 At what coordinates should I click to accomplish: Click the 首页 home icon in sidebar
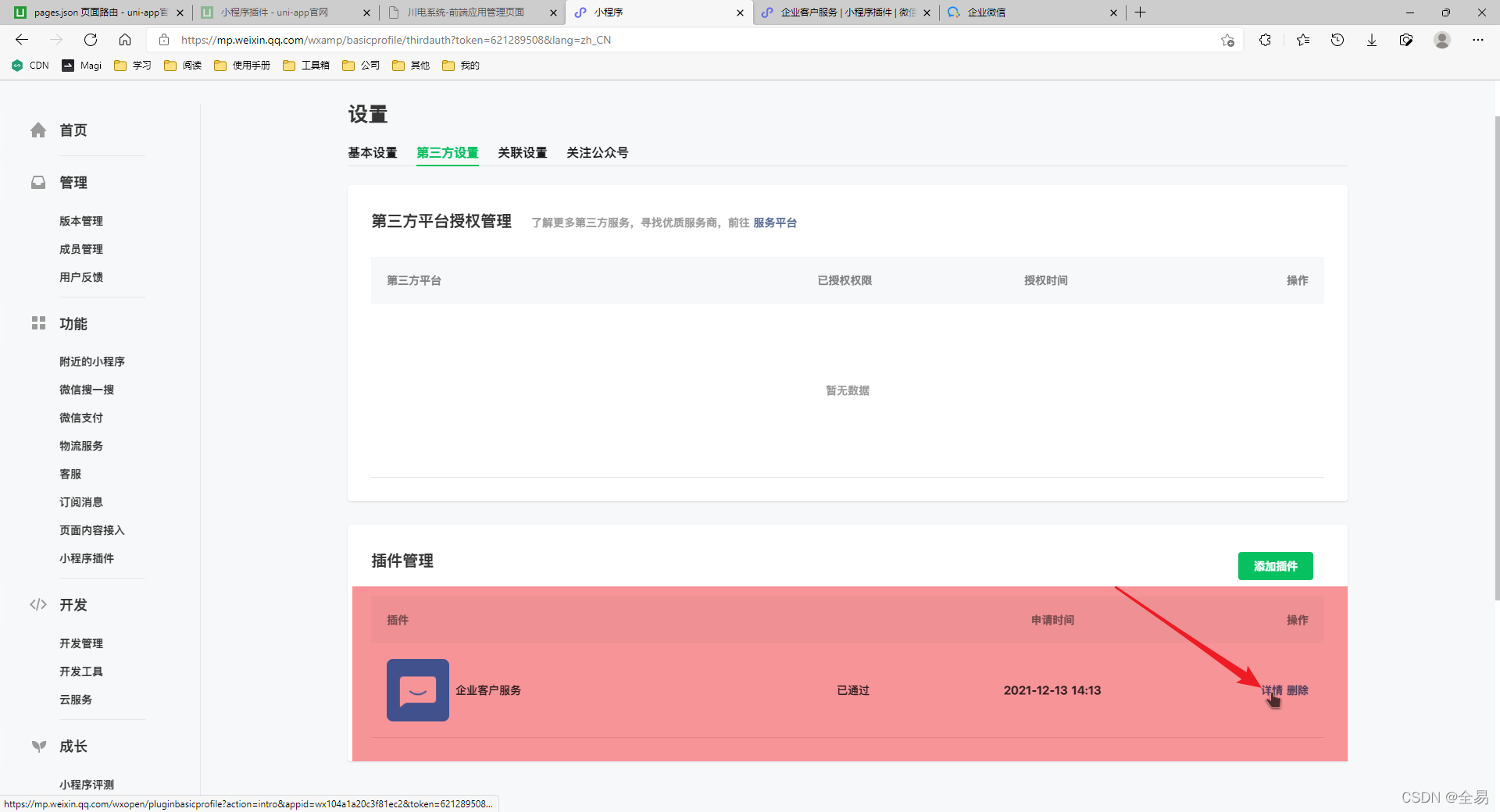click(x=38, y=130)
